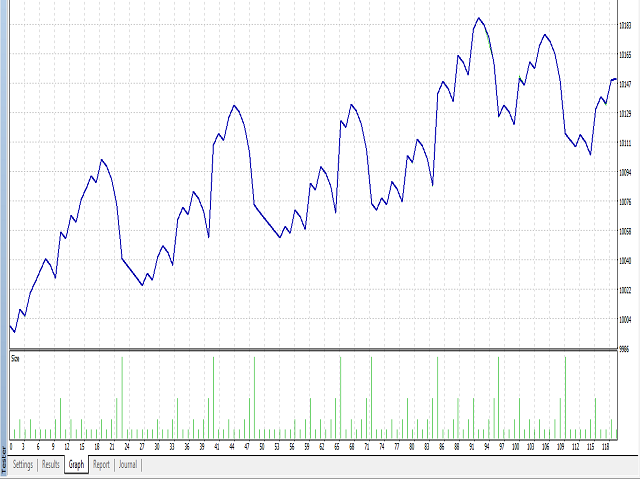Click trade number 21 on the x-axis
Screen dimensions: 640x480
pos(112,447)
